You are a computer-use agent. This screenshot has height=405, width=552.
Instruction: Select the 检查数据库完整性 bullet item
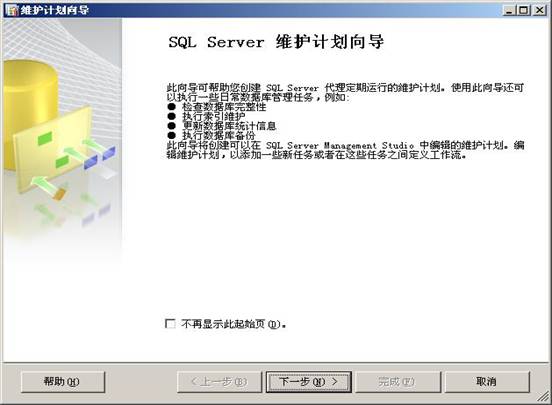pos(224,107)
